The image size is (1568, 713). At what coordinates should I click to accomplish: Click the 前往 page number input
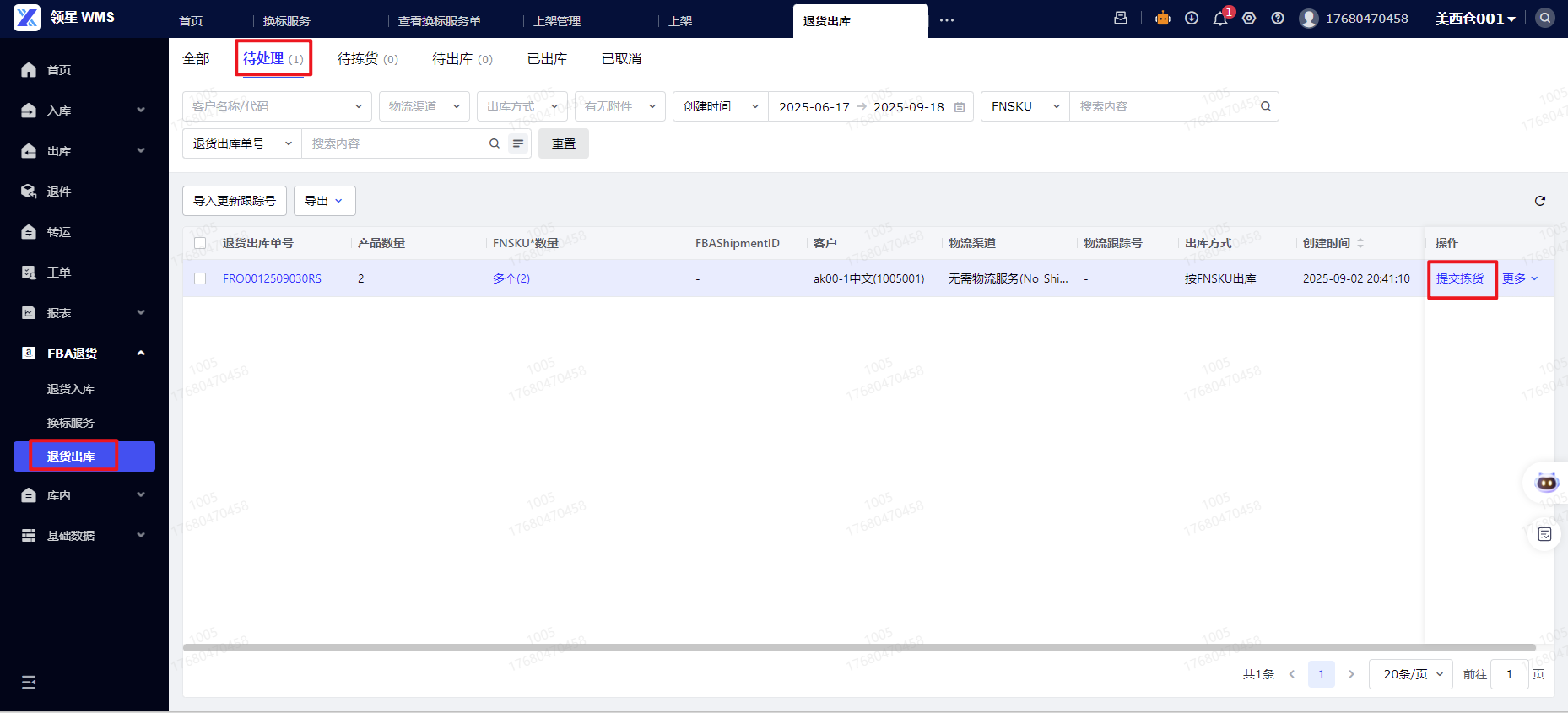point(1510,674)
